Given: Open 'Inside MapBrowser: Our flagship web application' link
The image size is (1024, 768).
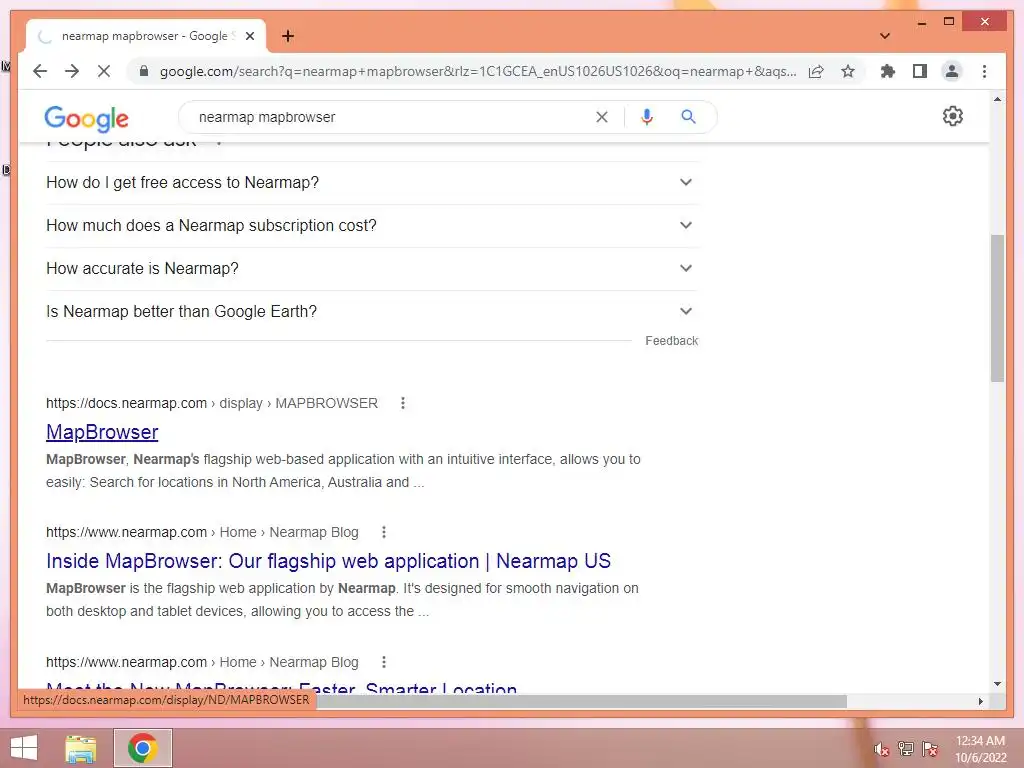Looking at the screenshot, I should [328, 561].
